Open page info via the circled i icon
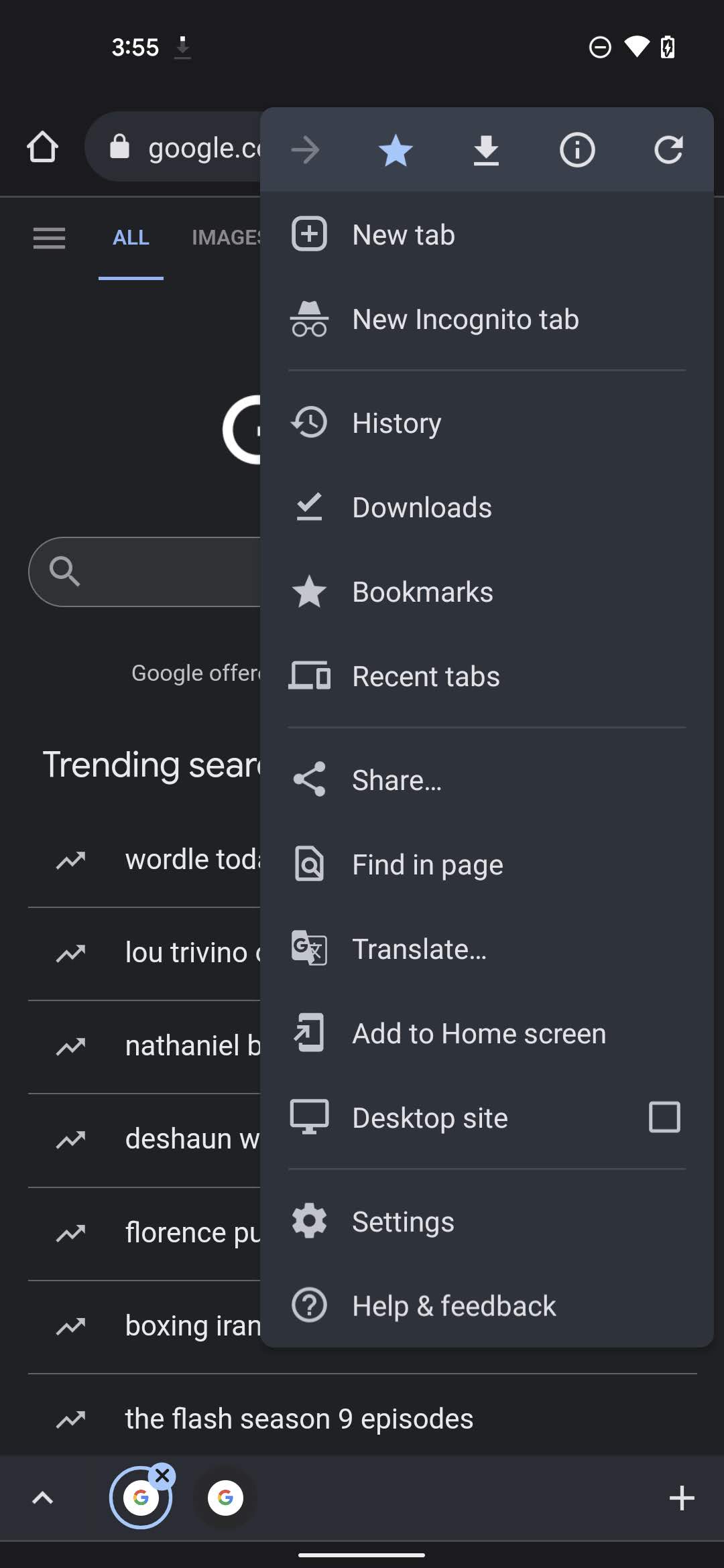Viewport: 724px width, 1568px height. tap(577, 149)
